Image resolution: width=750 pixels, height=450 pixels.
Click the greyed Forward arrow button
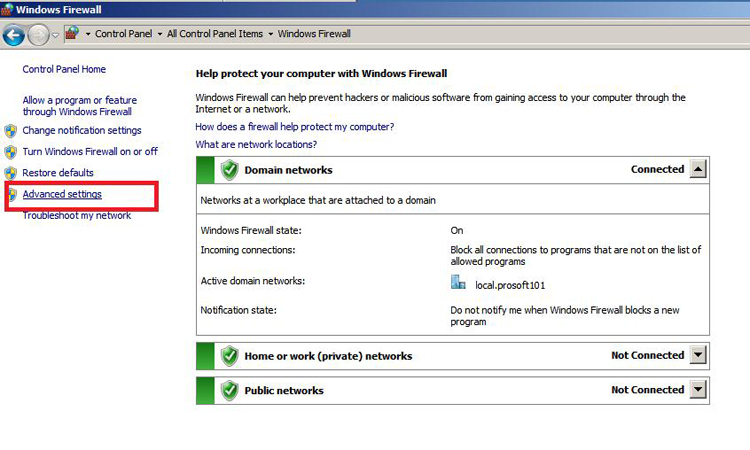tap(38, 35)
